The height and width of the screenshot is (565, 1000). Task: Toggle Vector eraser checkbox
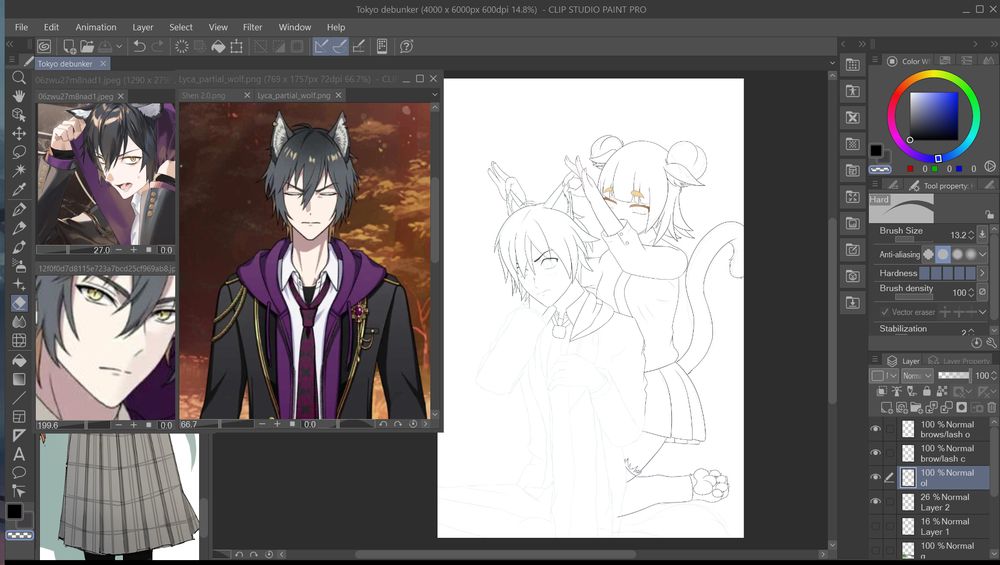885,312
